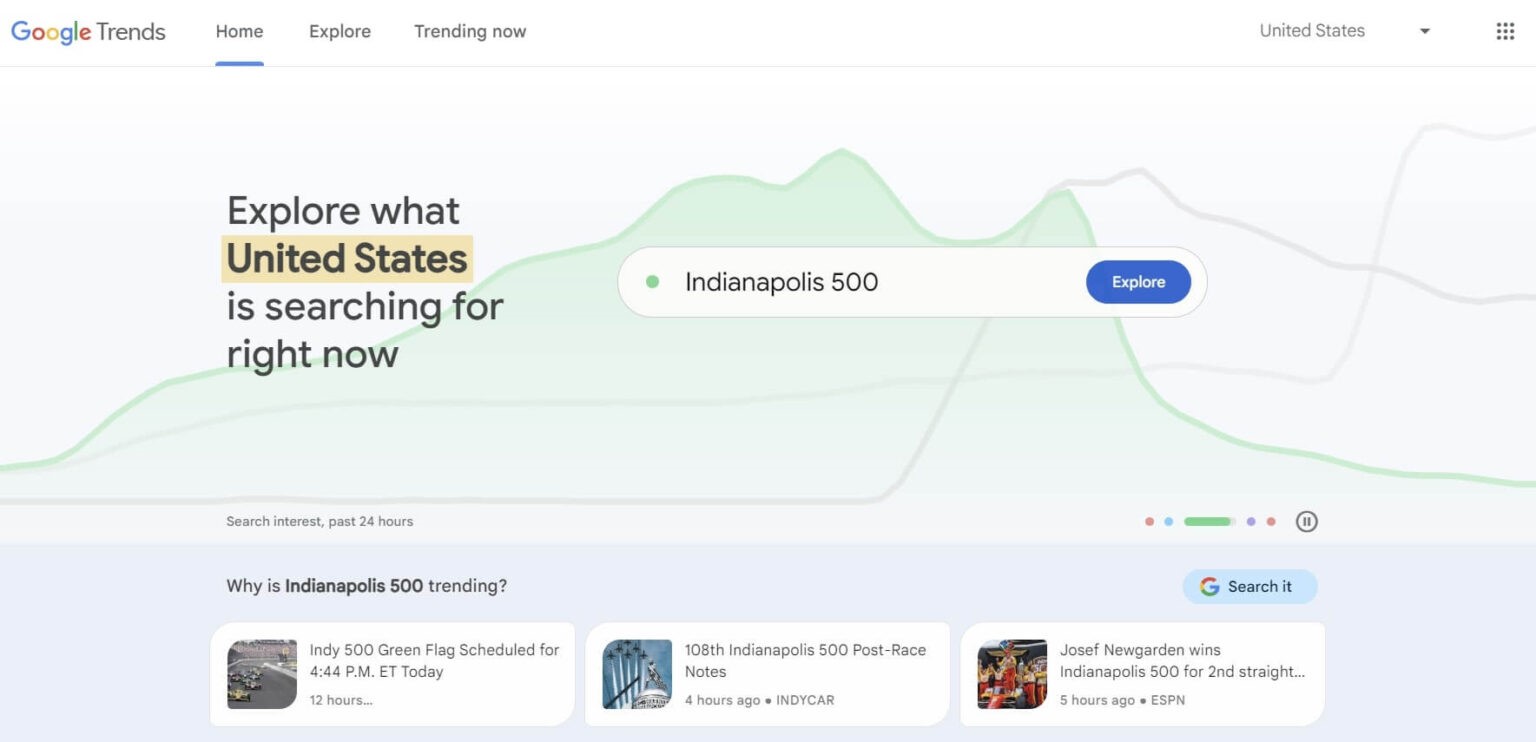Open the United States country dropdown

(1312, 31)
